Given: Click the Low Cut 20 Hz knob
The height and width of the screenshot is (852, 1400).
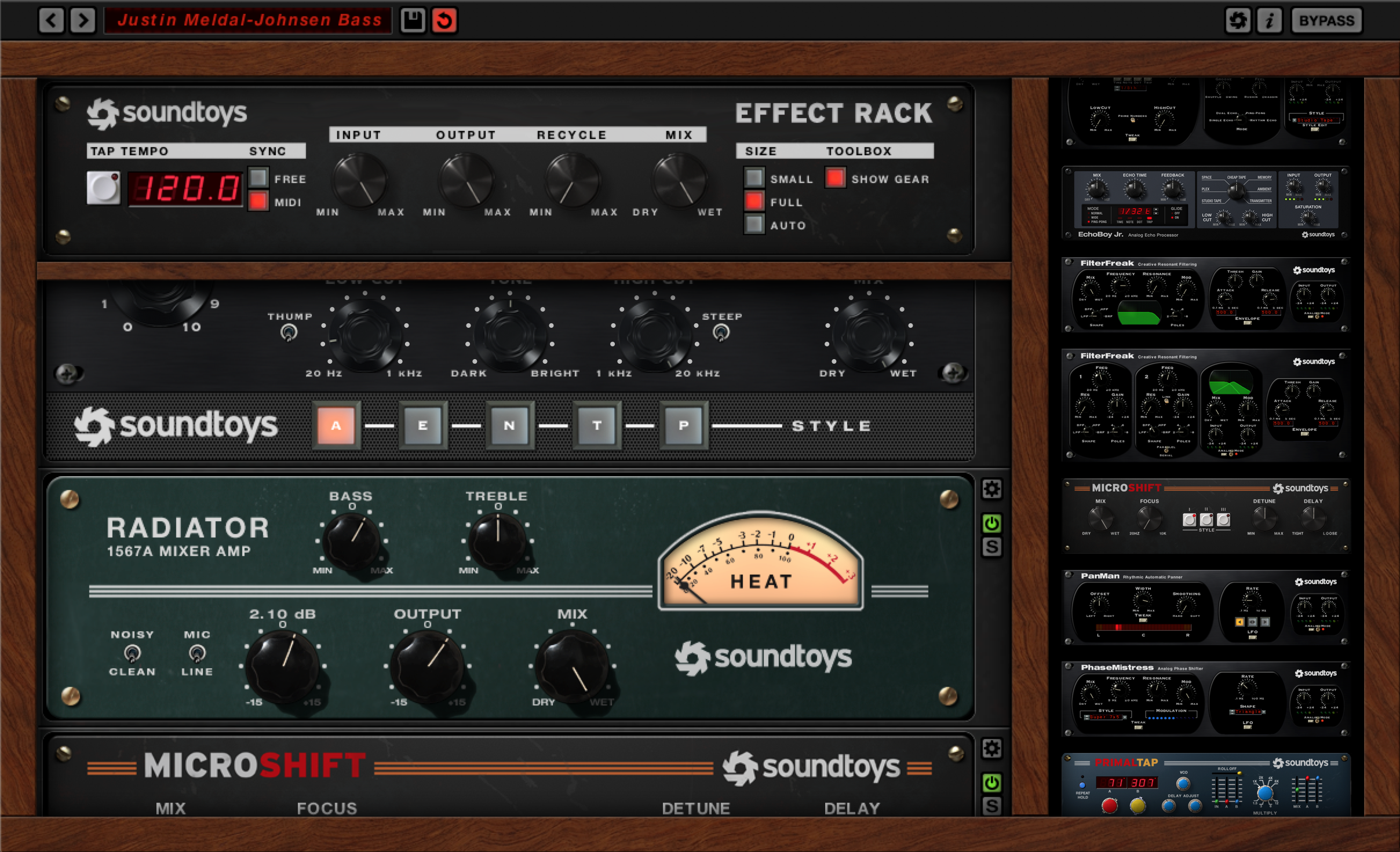Looking at the screenshot, I should 364,335.
